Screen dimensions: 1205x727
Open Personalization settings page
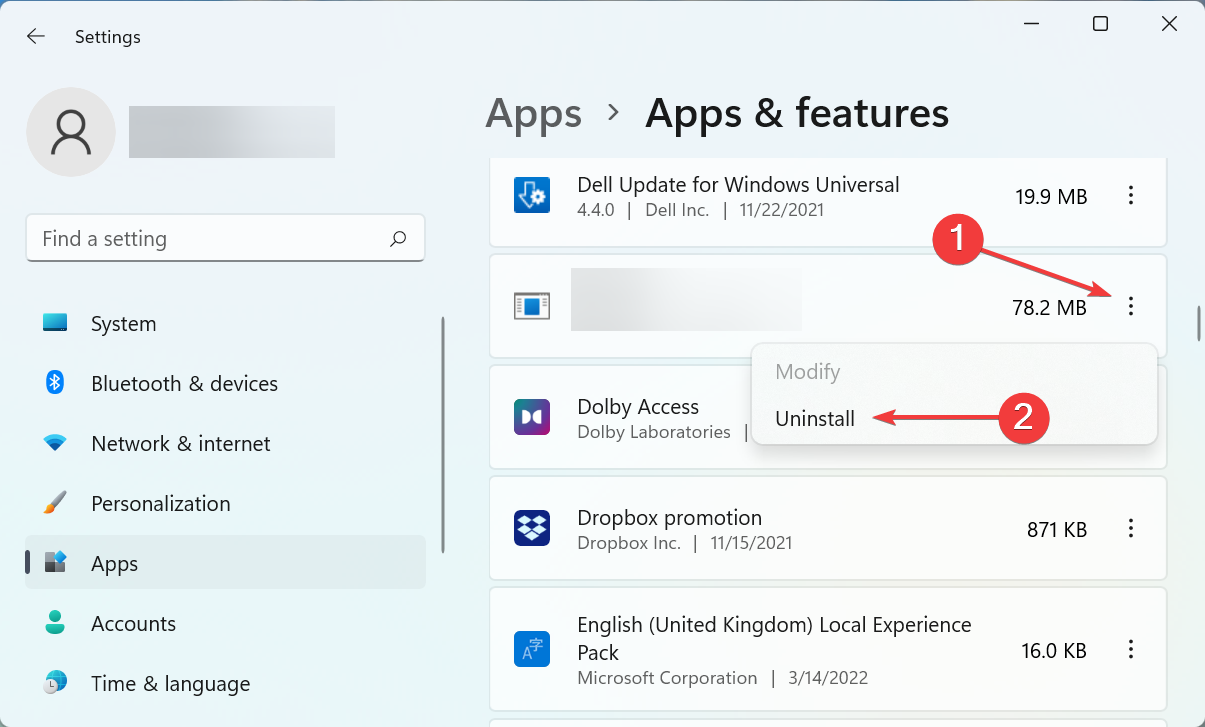coord(160,504)
